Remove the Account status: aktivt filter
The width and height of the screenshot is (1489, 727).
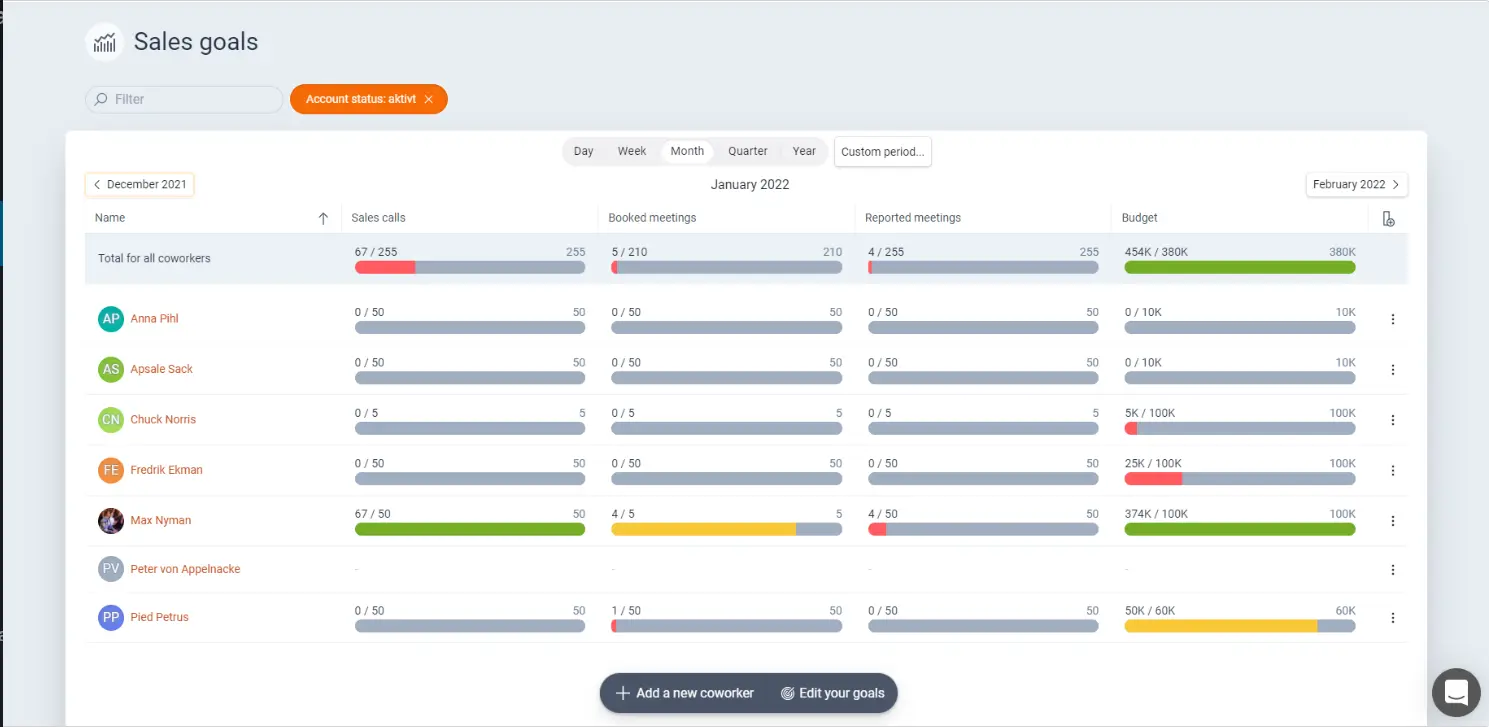pos(428,99)
